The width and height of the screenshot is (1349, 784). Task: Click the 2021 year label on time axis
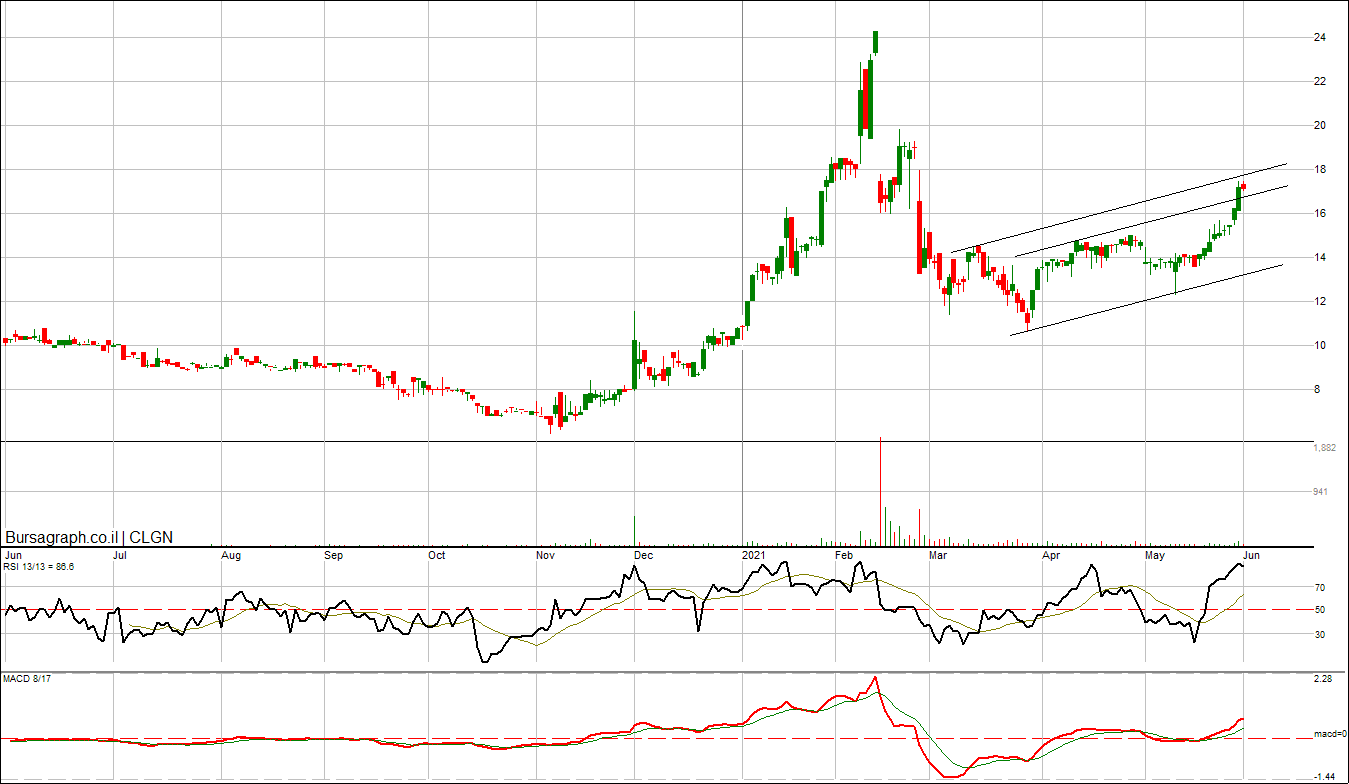click(x=754, y=554)
